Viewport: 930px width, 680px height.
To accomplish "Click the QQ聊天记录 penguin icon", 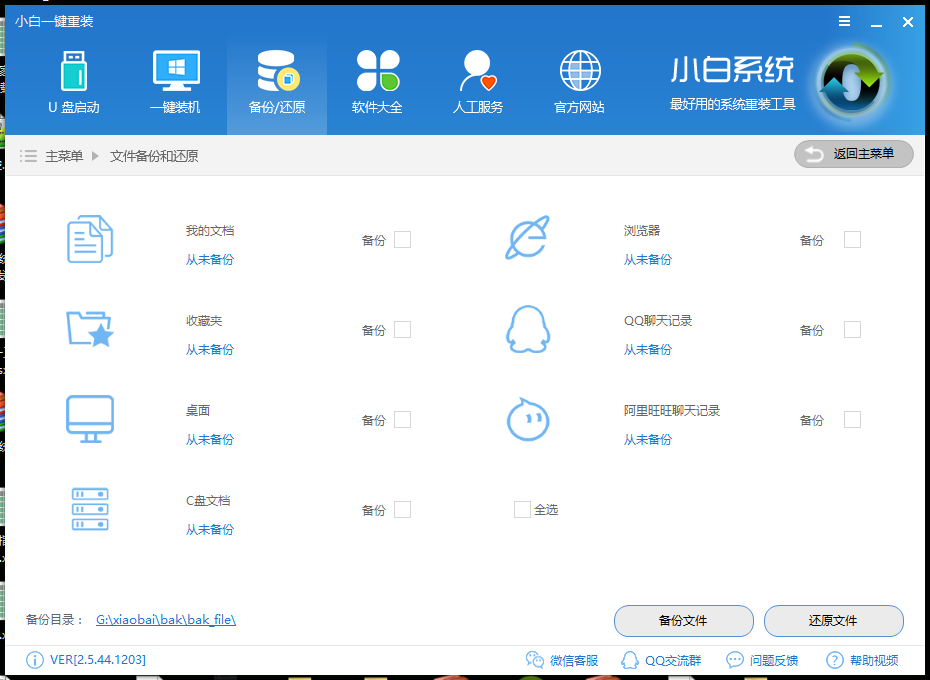I will click(x=527, y=329).
